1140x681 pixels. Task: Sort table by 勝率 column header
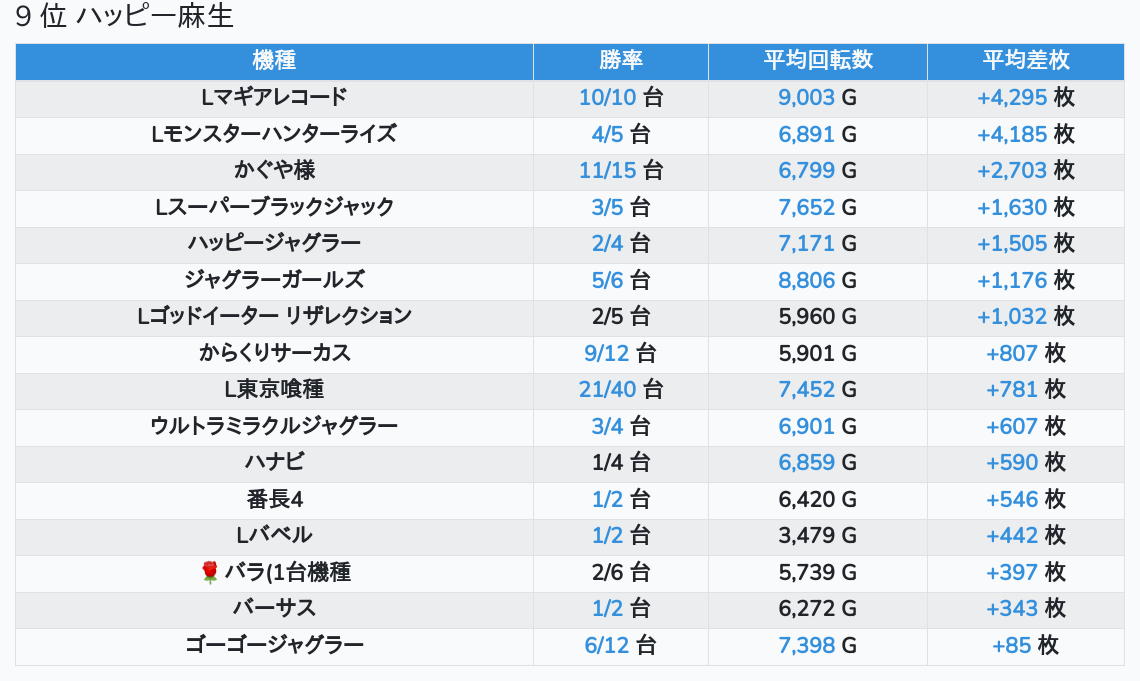coord(621,60)
